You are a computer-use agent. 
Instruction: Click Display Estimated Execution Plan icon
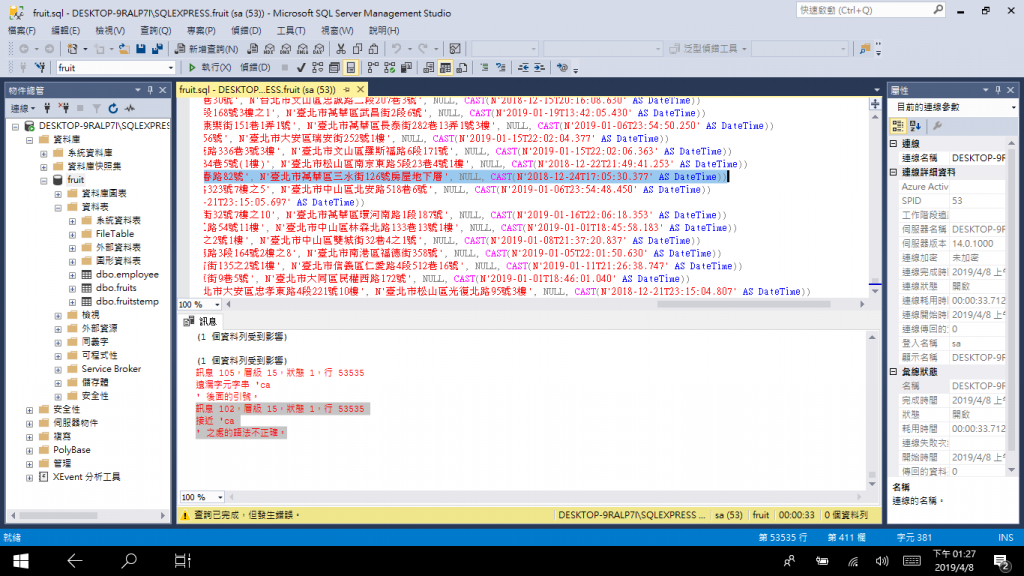point(317,67)
